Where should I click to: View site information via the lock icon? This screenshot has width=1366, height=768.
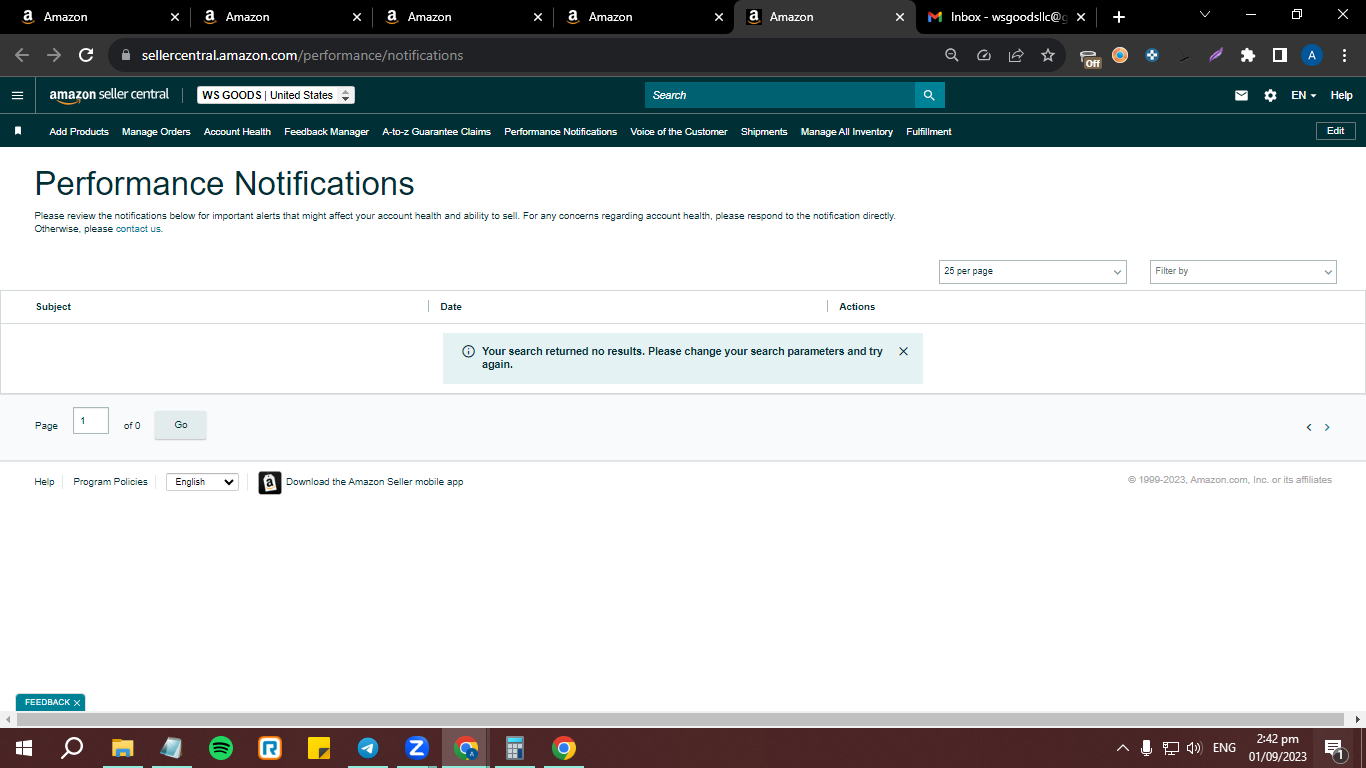pyautogui.click(x=126, y=55)
